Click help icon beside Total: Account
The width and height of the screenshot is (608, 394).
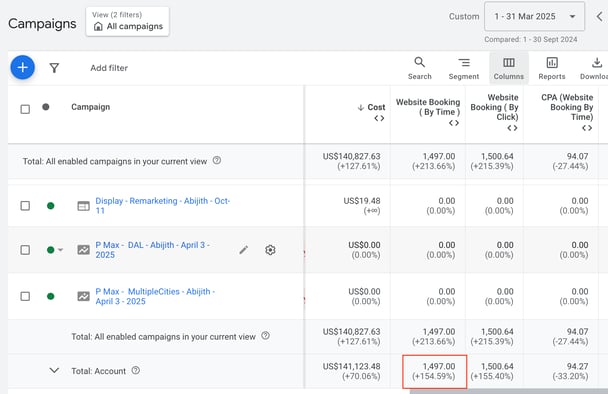point(135,370)
